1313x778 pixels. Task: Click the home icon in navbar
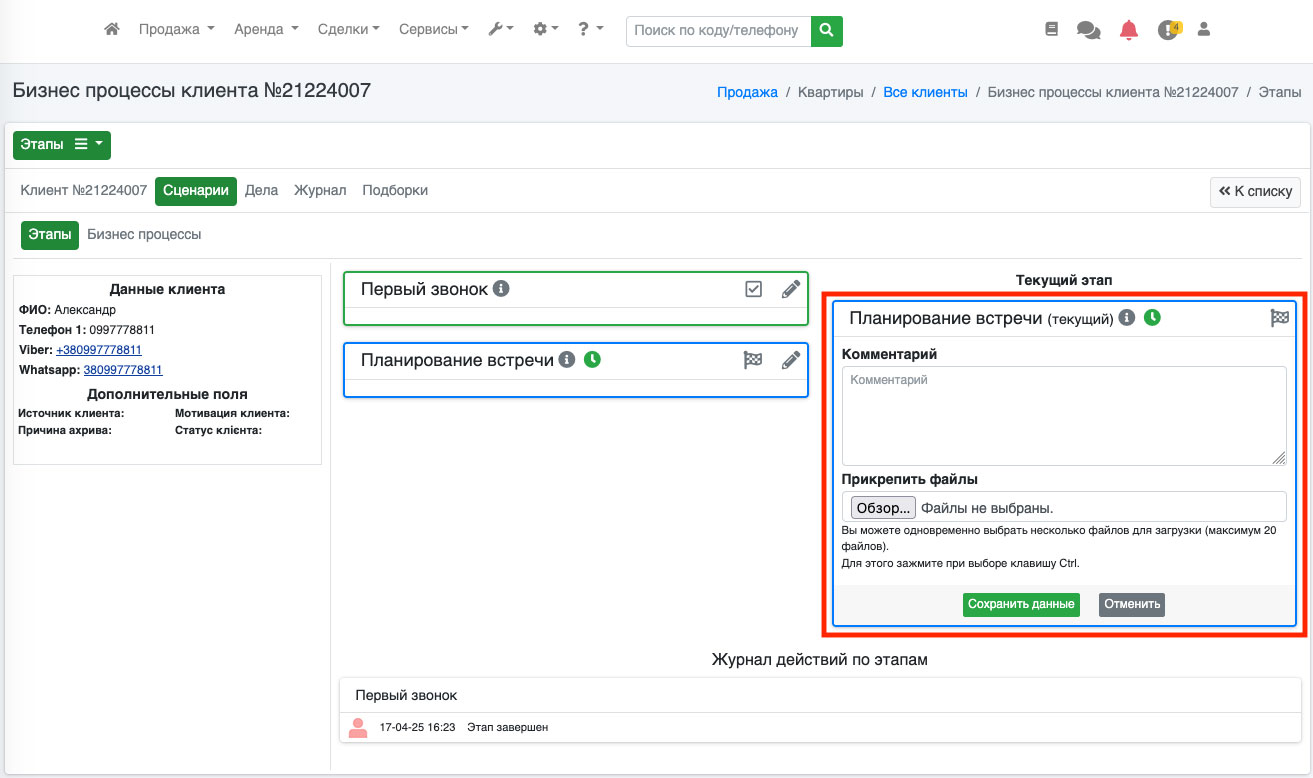(112, 30)
